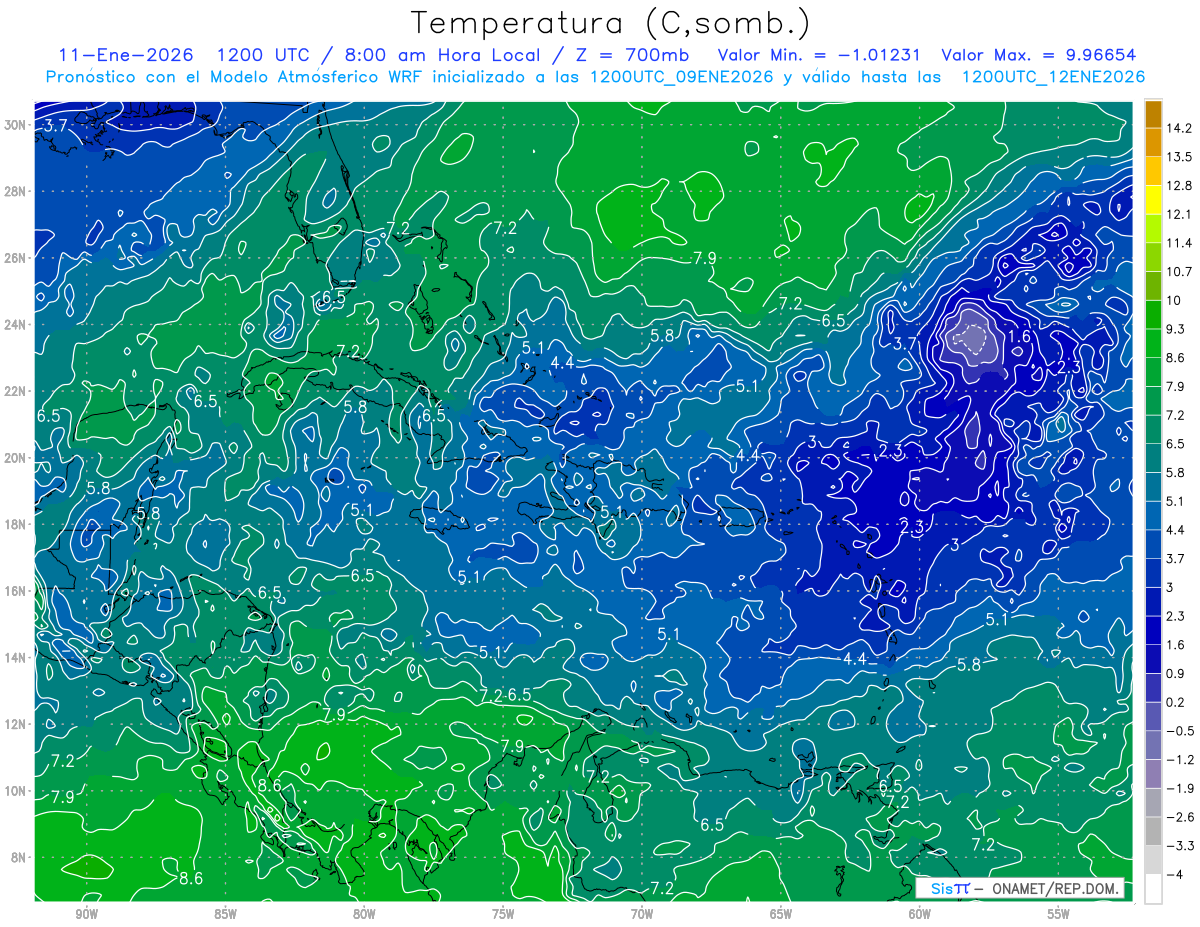Click the '1200UTC_09ENE2026' initialization time
1200x927 pixels.
tap(681, 76)
